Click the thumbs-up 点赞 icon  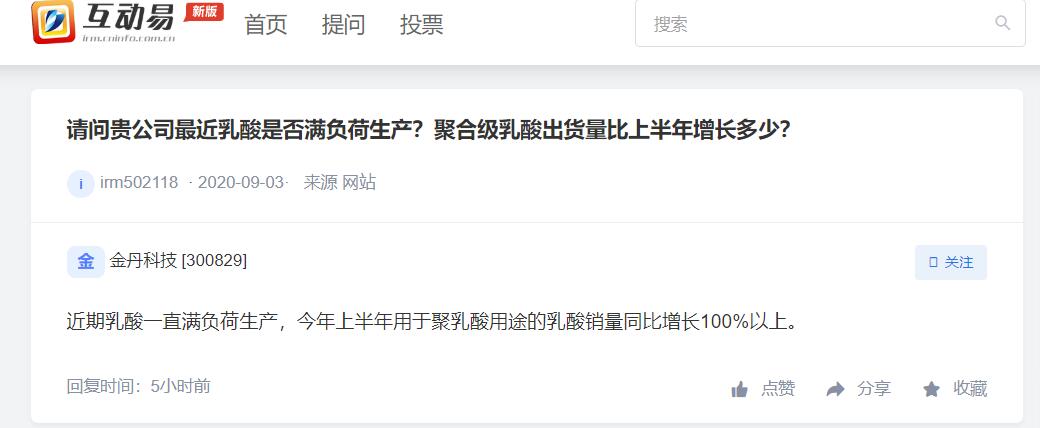pos(740,390)
